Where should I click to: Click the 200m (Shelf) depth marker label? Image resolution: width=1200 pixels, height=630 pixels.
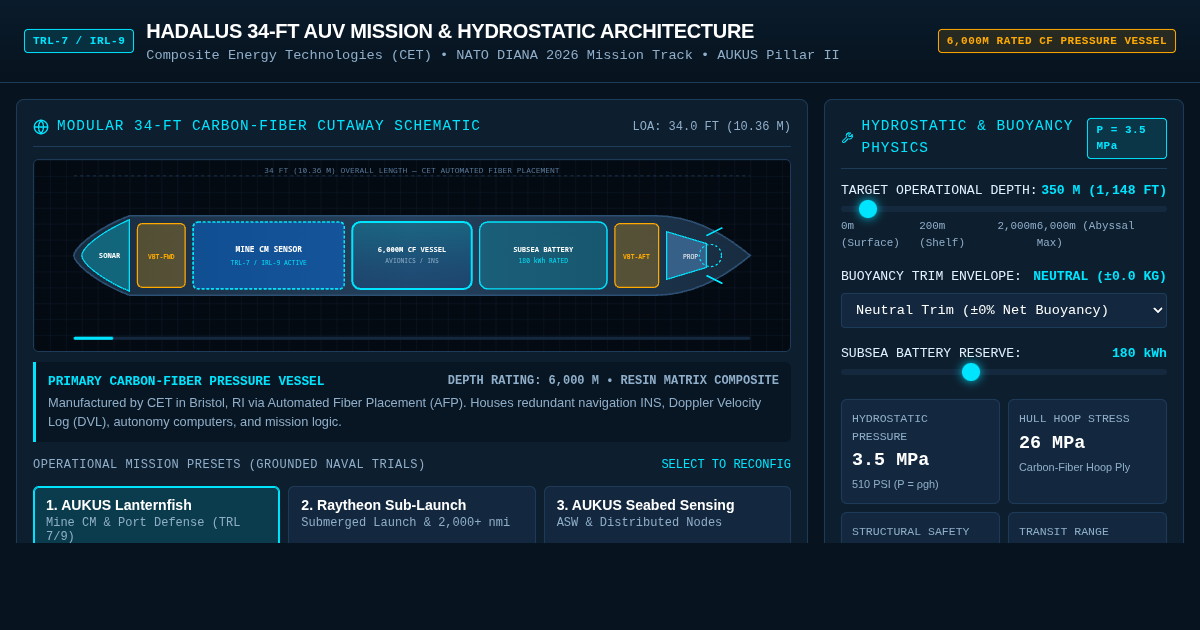pos(942,234)
